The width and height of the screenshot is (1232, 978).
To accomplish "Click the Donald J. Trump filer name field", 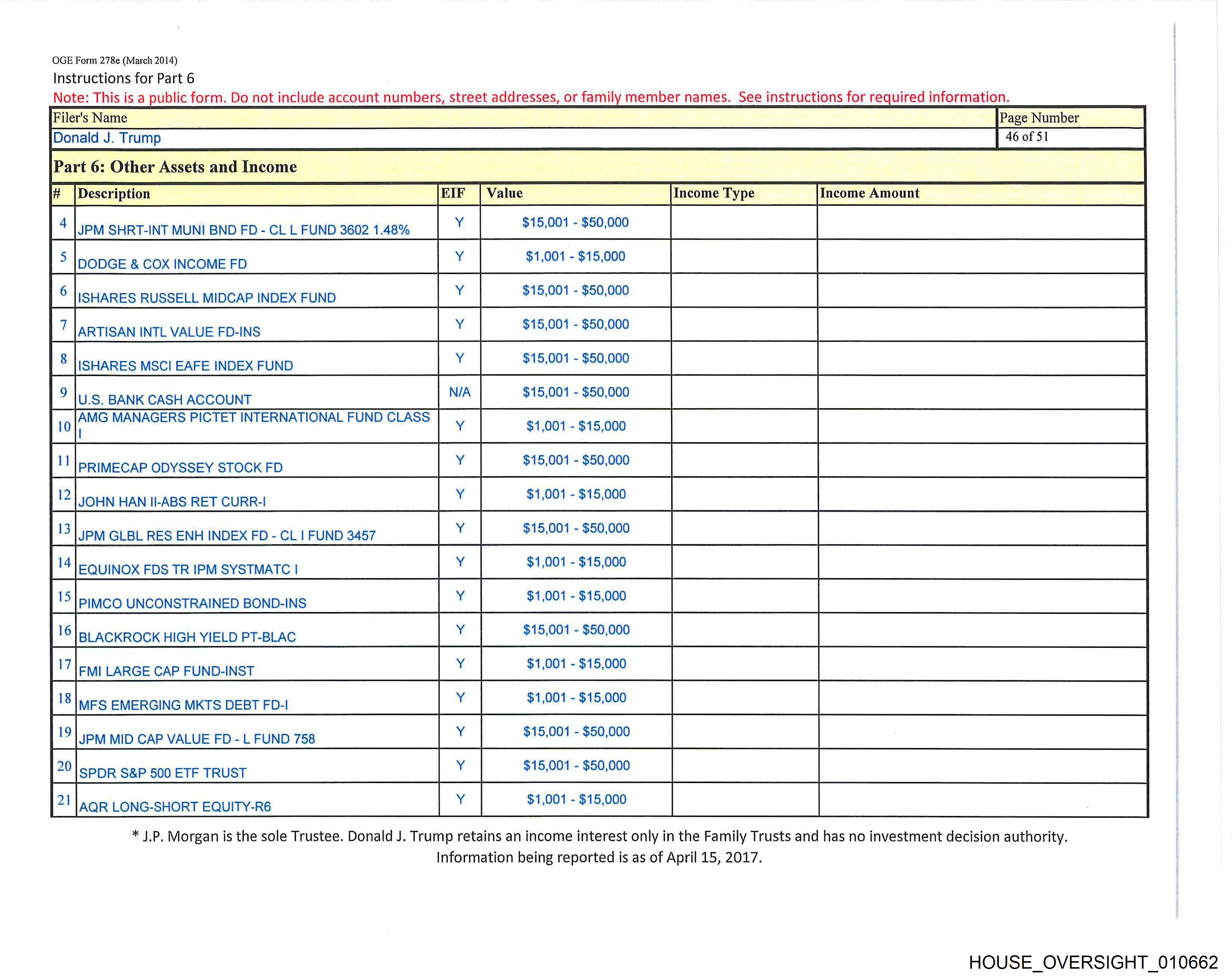I will pyautogui.click(x=107, y=138).
